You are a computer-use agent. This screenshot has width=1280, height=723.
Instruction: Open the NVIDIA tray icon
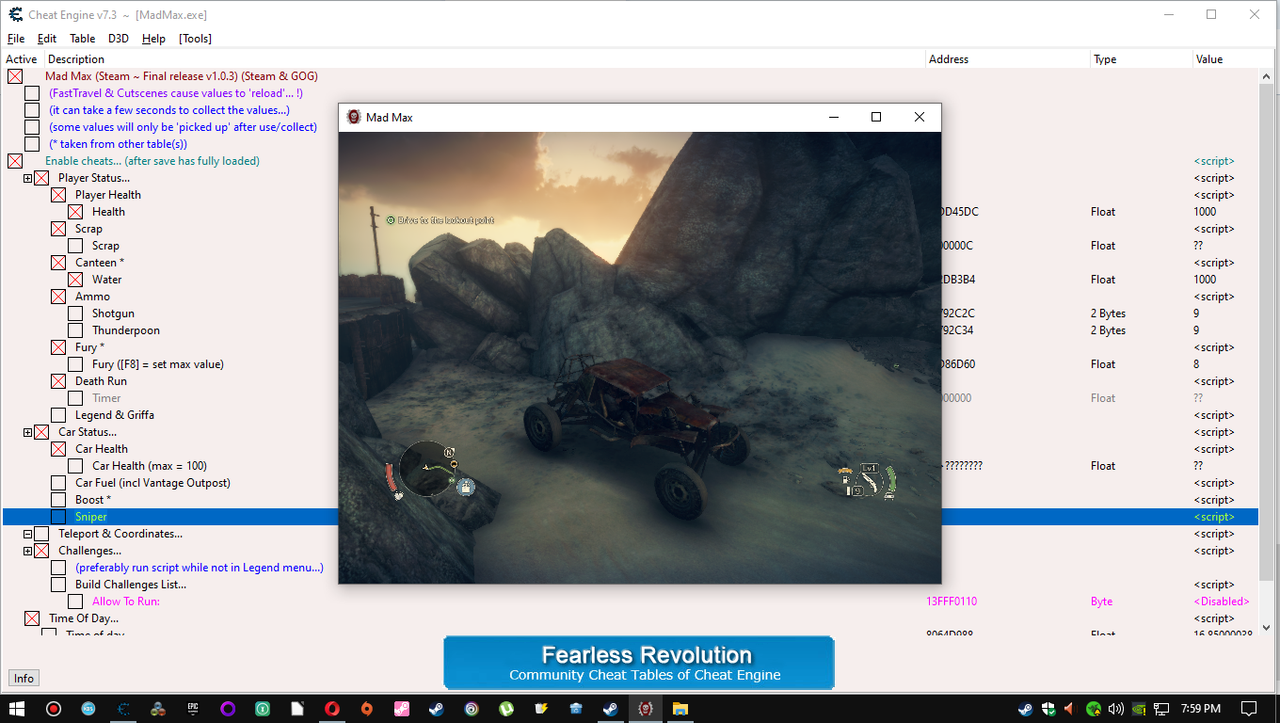click(x=1138, y=709)
